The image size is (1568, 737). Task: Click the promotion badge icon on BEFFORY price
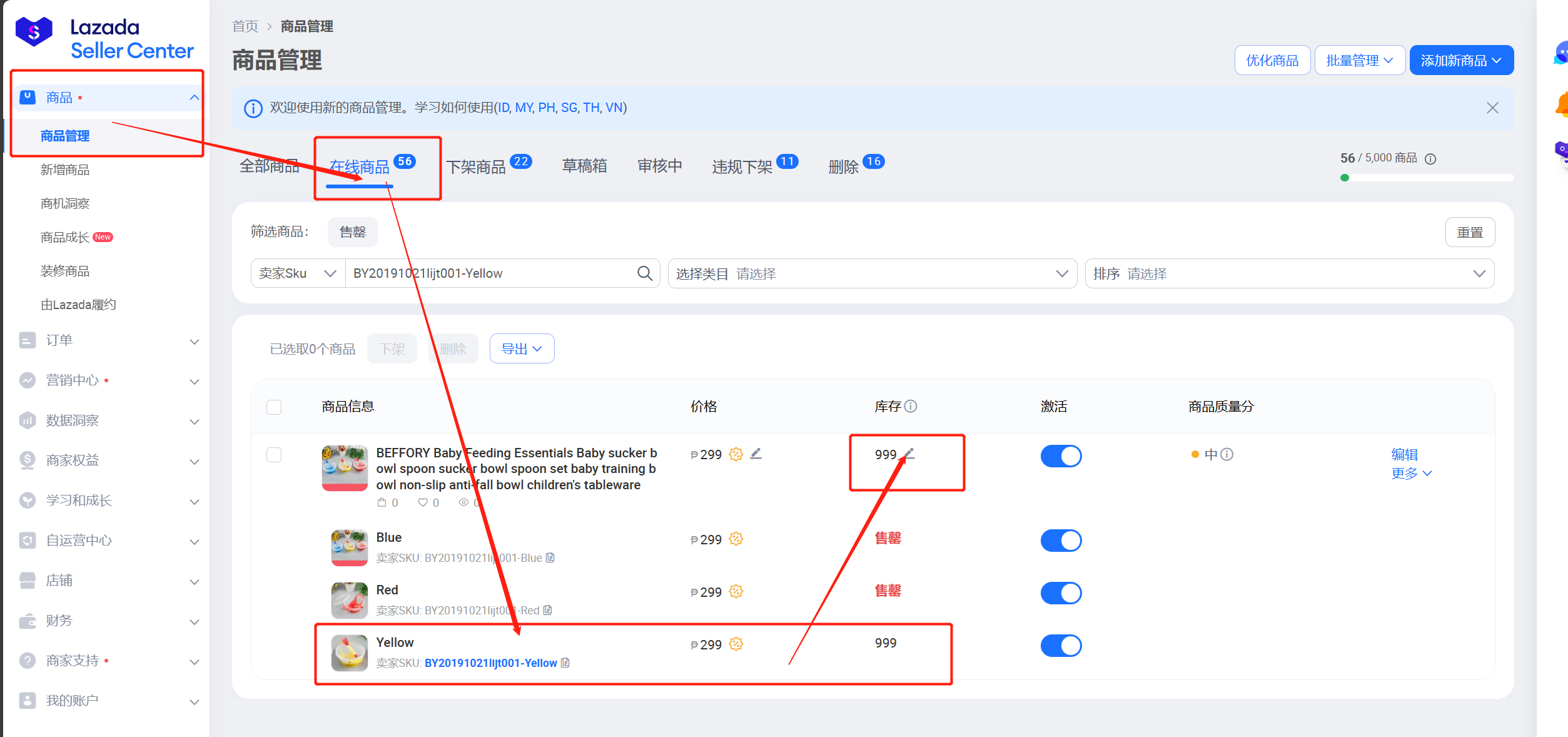point(736,454)
